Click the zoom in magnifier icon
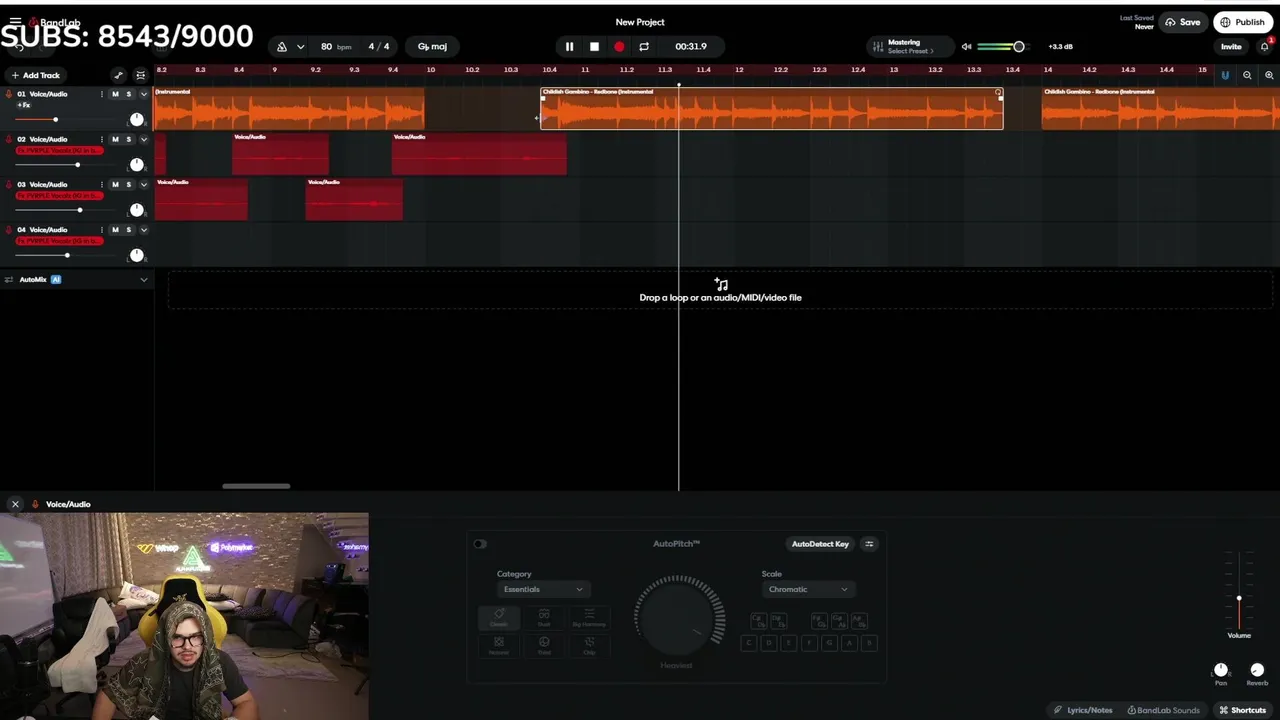 pos(1269,75)
